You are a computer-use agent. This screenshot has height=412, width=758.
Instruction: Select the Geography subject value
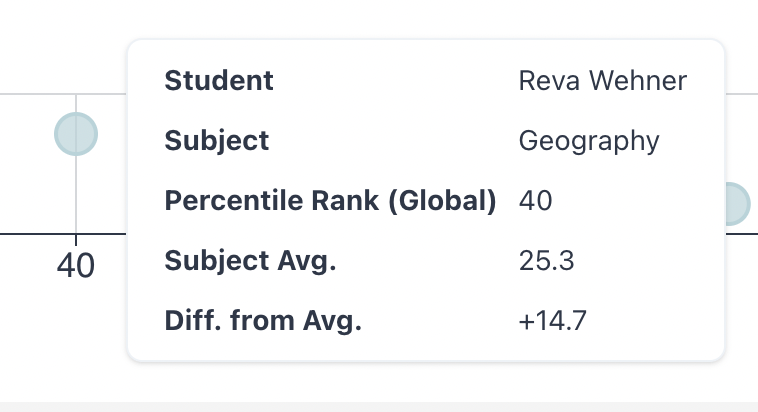(x=589, y=141)
